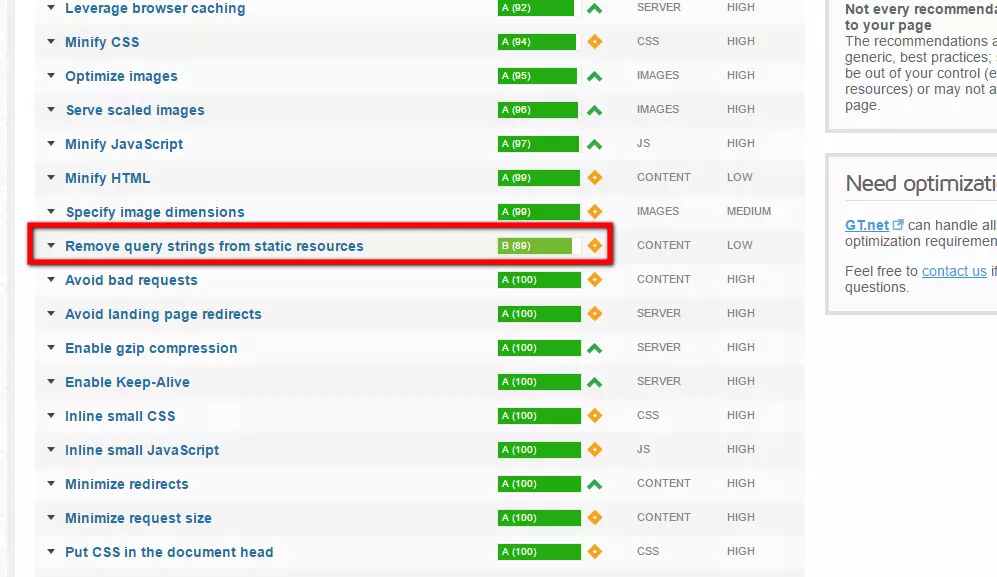
Task: Click the A (100) badge for Minimize request size
Action: pyautogui.click(x=540, y=517)
